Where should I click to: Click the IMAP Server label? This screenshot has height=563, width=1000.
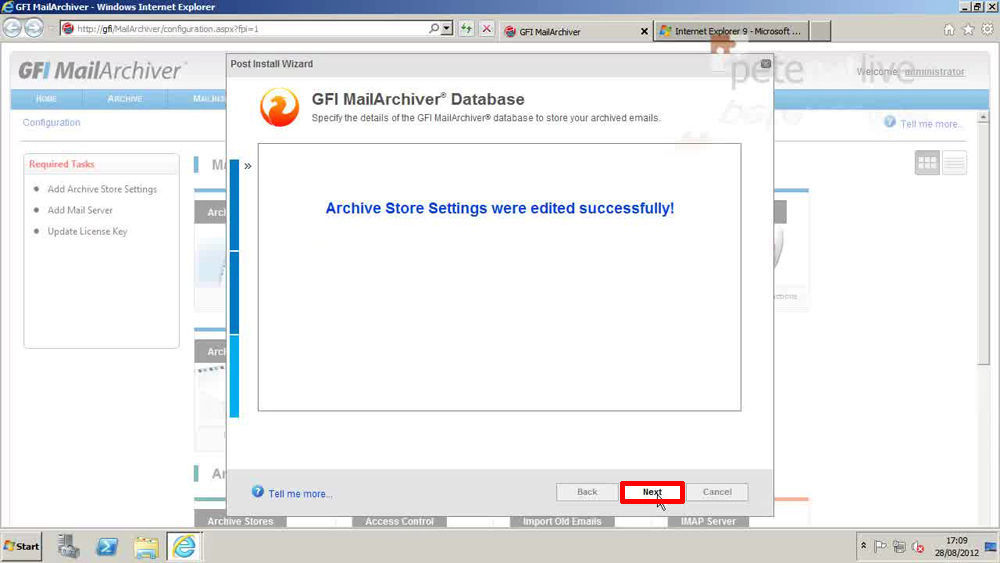pyautogui.click(x=708, y=522)
